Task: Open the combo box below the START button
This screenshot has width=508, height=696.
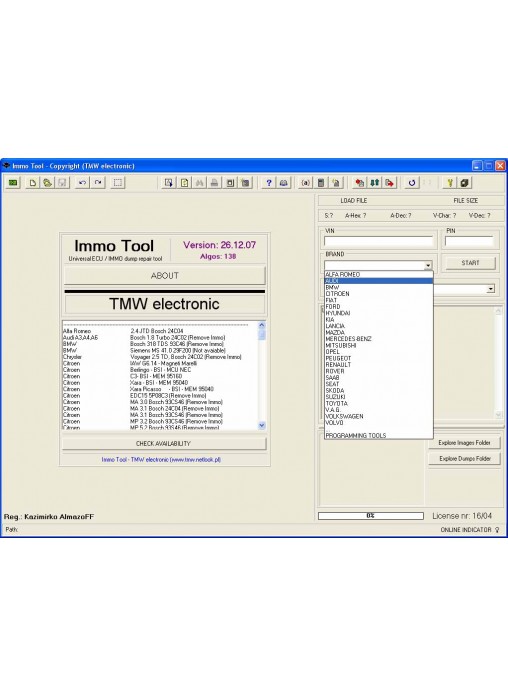Action: point(491,289)
